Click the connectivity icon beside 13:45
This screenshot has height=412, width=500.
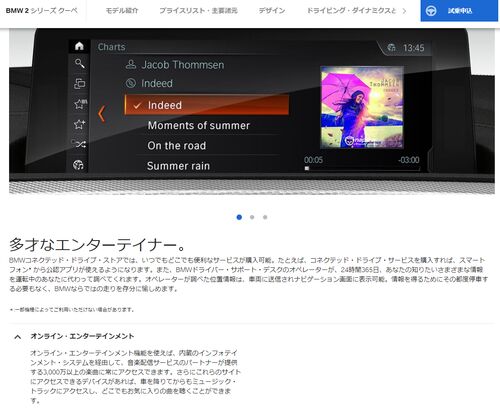(391, 48)
